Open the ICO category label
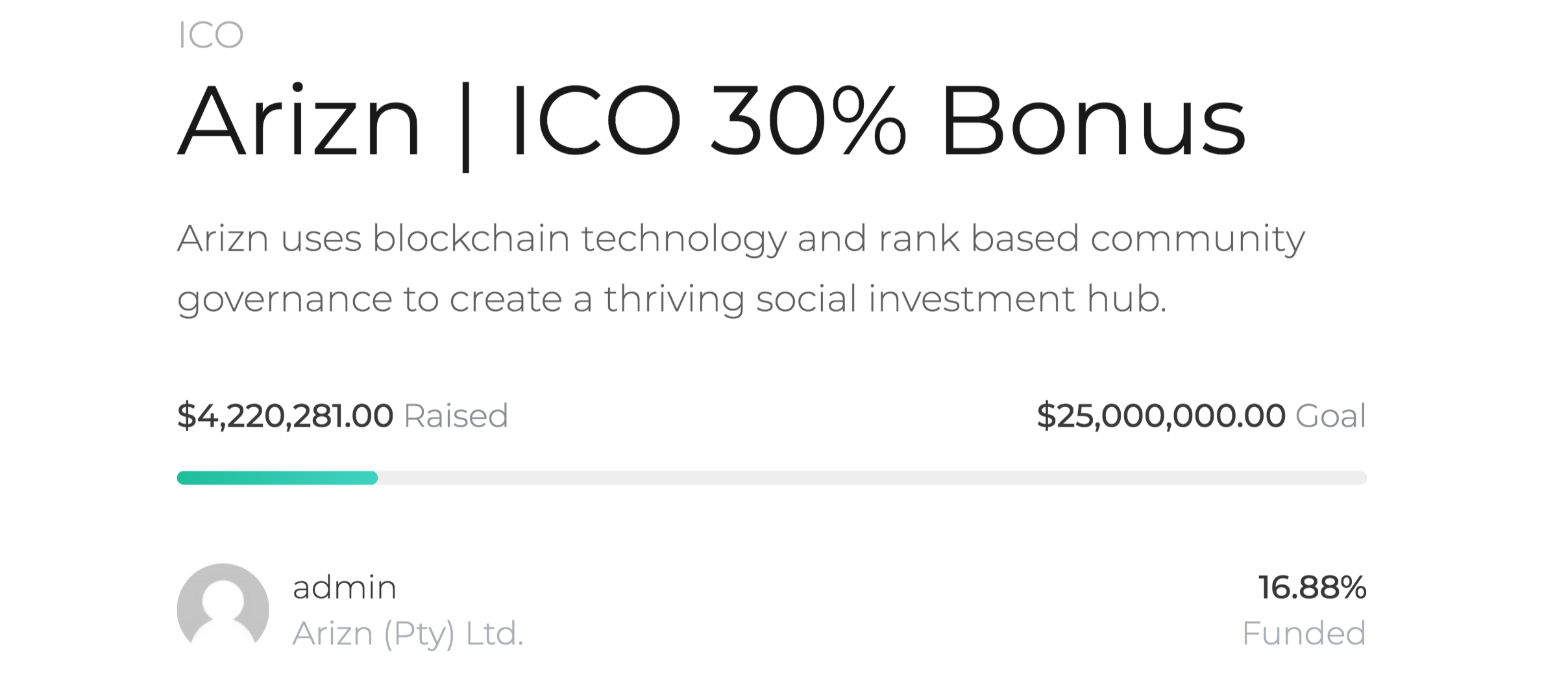Screen dimensions: 1568x678 point(210,35)
